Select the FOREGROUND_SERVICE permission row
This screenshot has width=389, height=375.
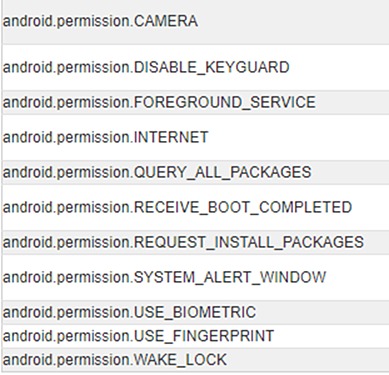(x=195, y=102)
